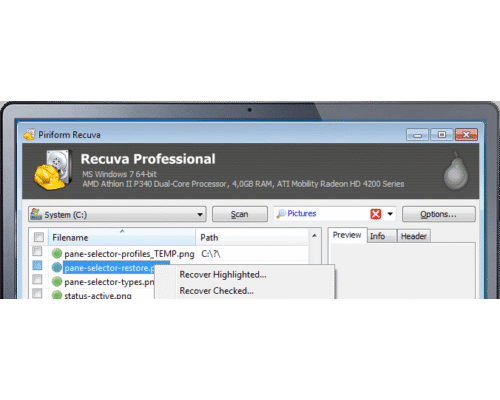500x400 pixels.
Task: Click the C:\?\ path cell
Action: (211, 254)
